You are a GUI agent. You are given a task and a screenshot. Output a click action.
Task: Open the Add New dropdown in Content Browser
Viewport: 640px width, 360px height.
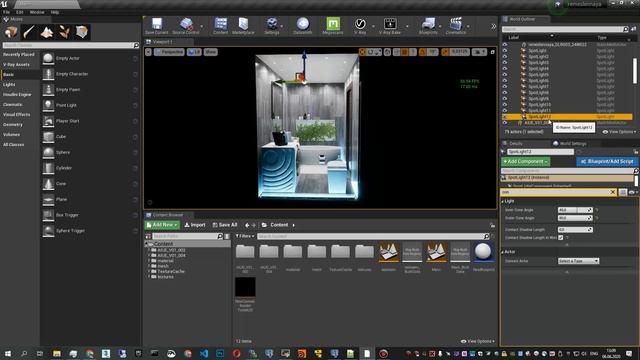click(x=162, y=225)
